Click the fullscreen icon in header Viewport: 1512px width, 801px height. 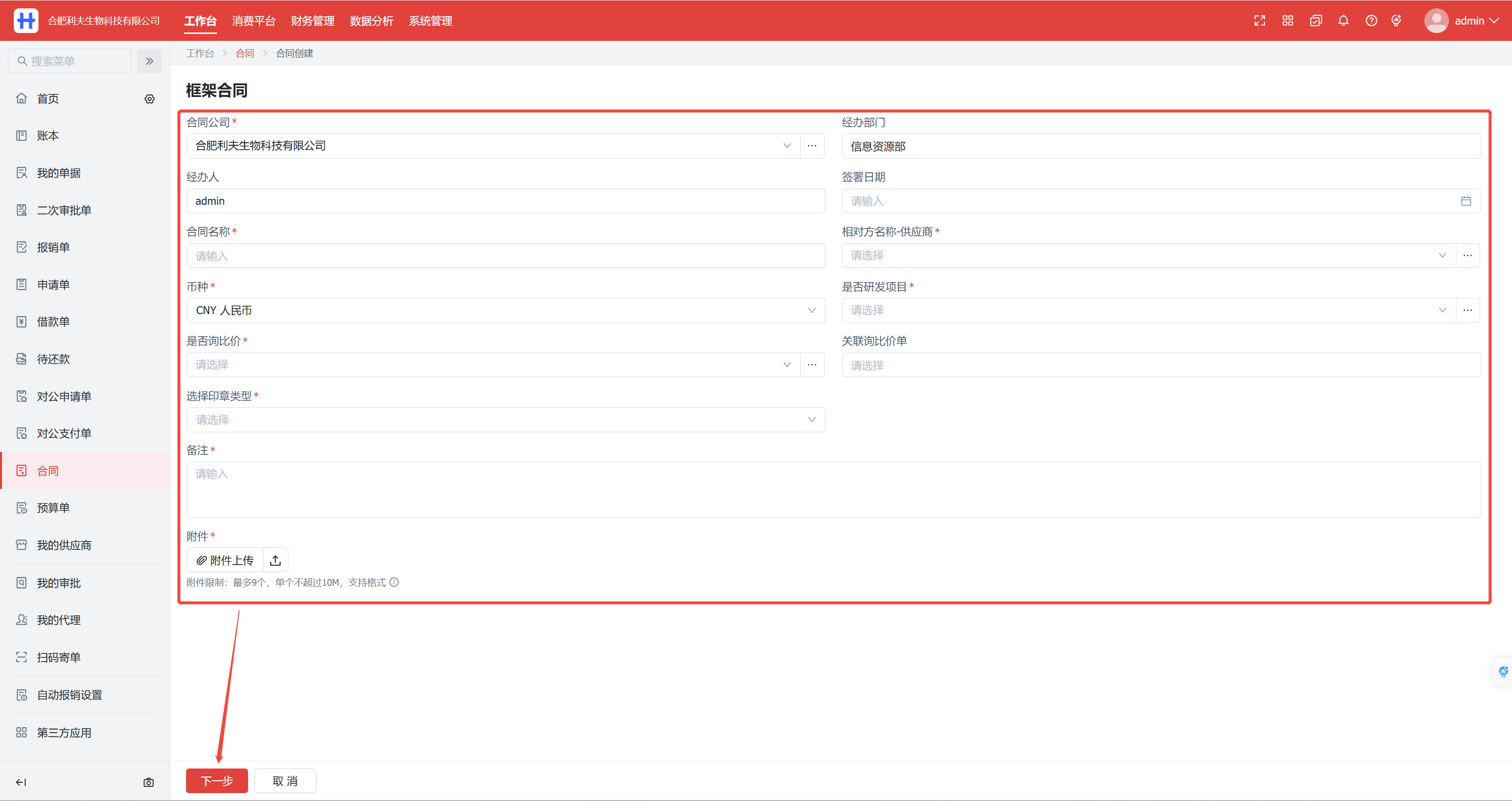click(x=1260, y=21)
